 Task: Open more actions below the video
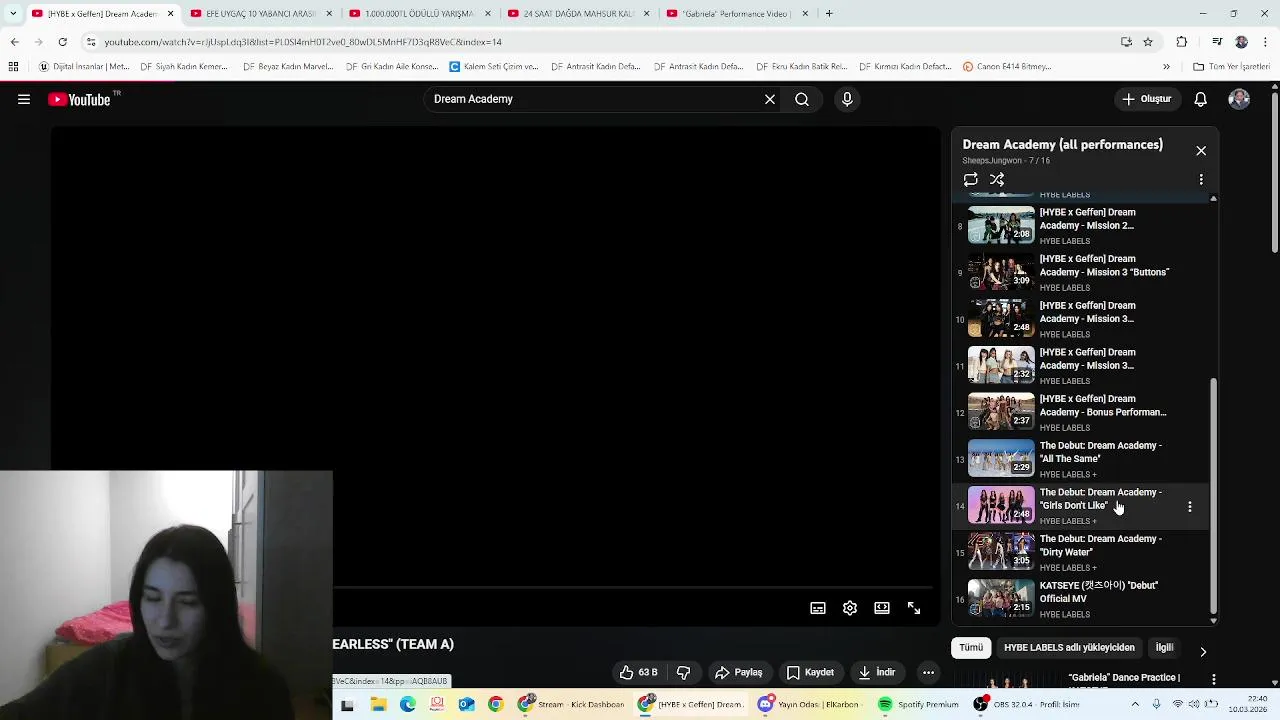(928, 672)
